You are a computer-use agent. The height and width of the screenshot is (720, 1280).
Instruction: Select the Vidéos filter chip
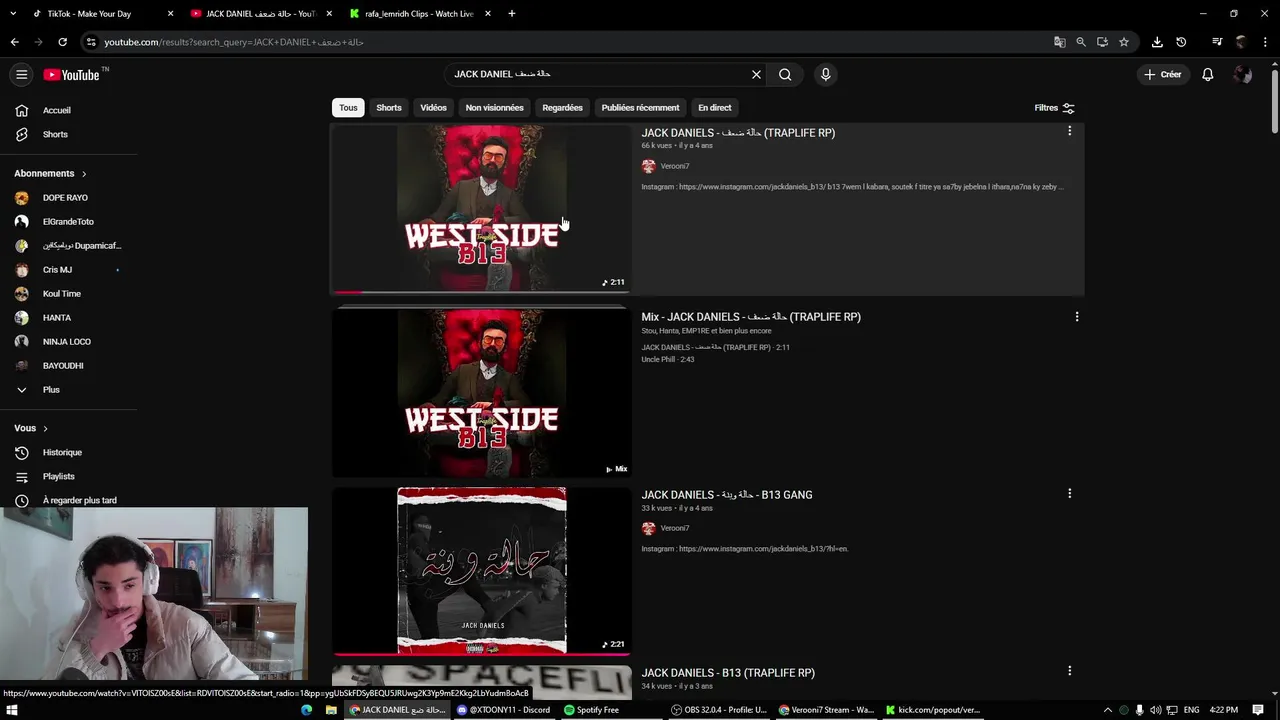(x=433, y=108)
